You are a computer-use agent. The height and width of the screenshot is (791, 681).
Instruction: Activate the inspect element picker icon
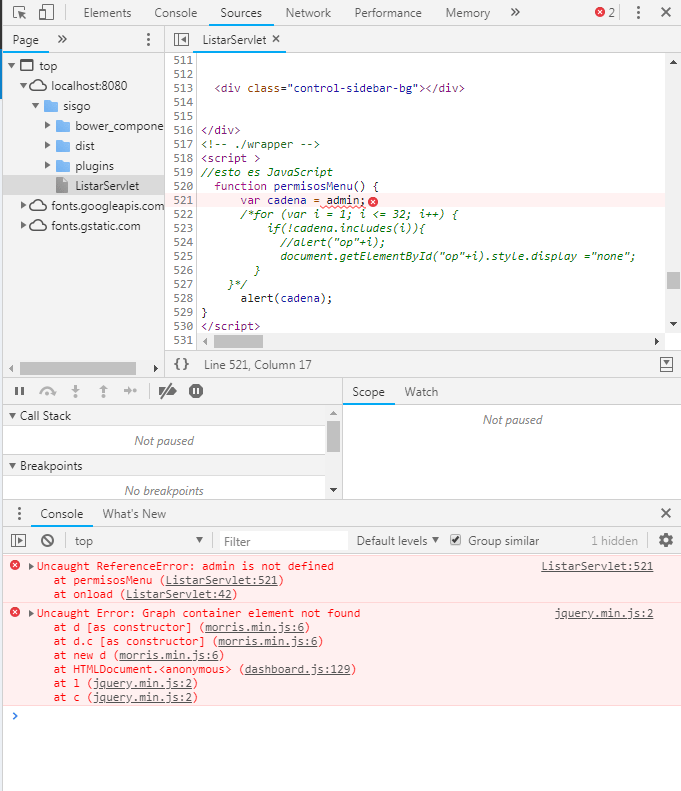click(x=20, y=13)
